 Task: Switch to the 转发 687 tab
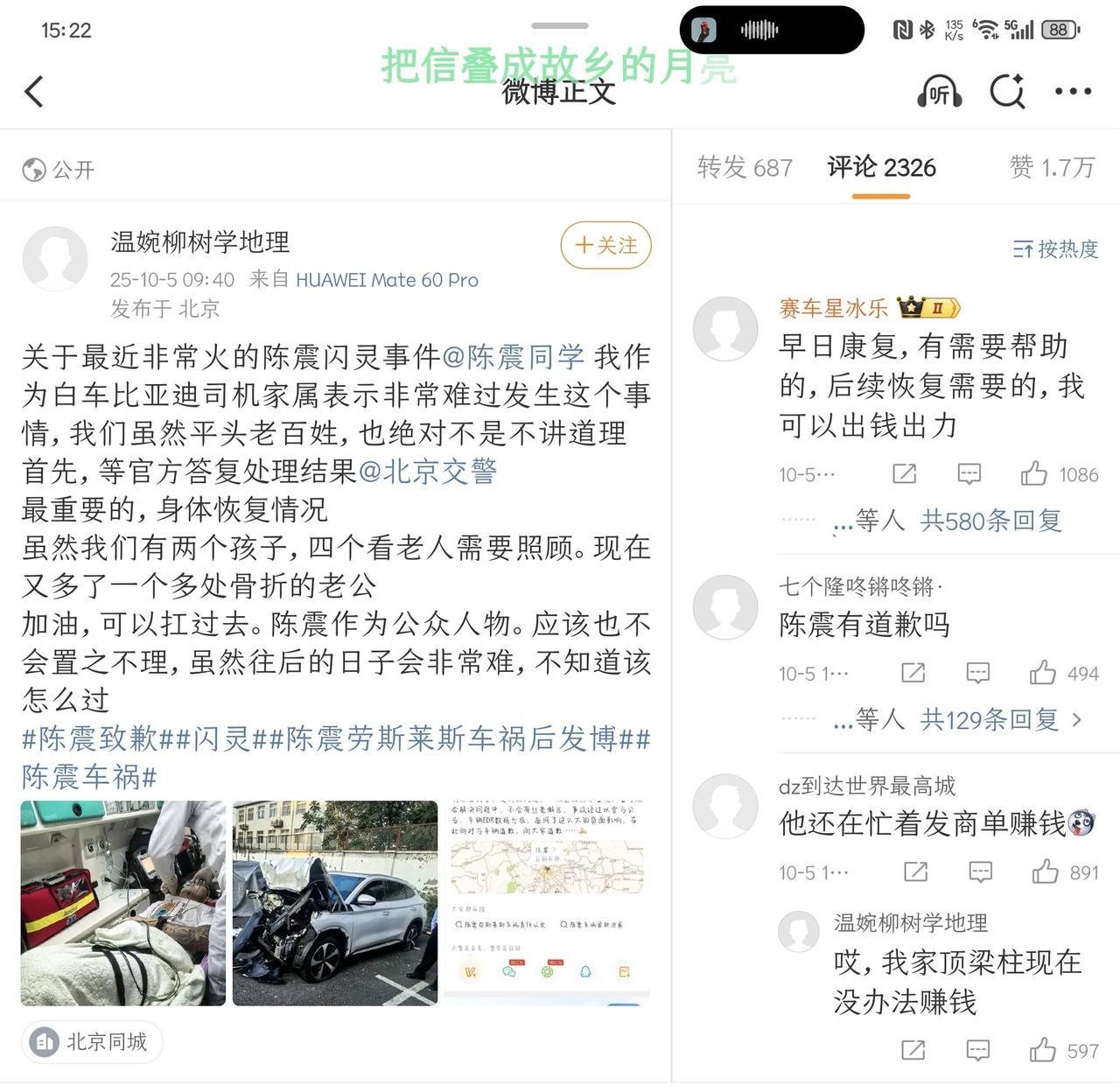[x=745, y=166]
